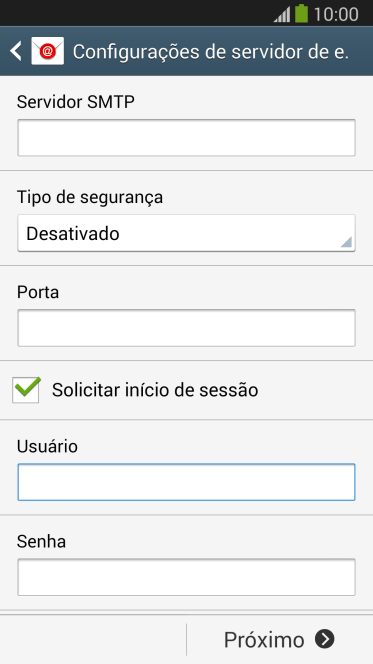Select the Desativado text in dropdown
373x664 pixels.
click(x=73, y=234)
